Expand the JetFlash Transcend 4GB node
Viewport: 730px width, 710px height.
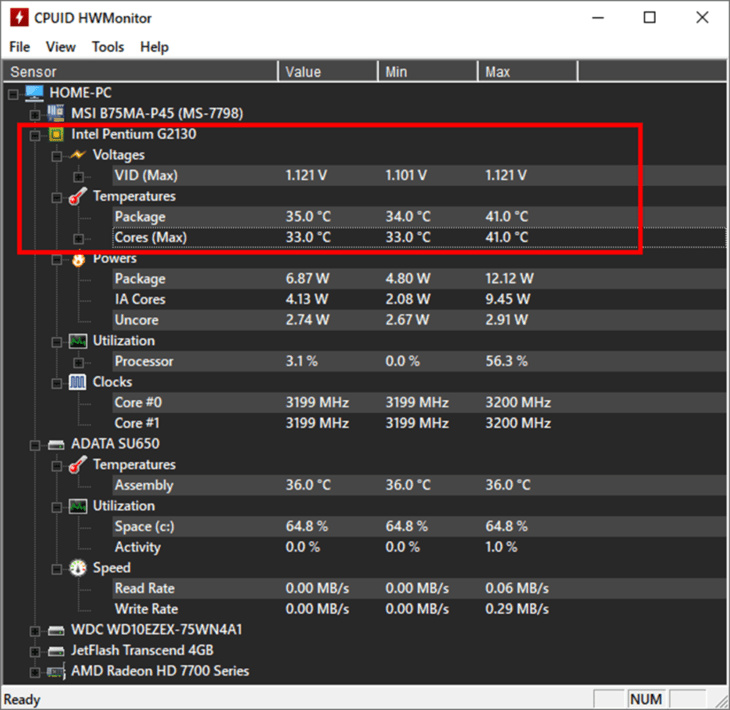35,652
